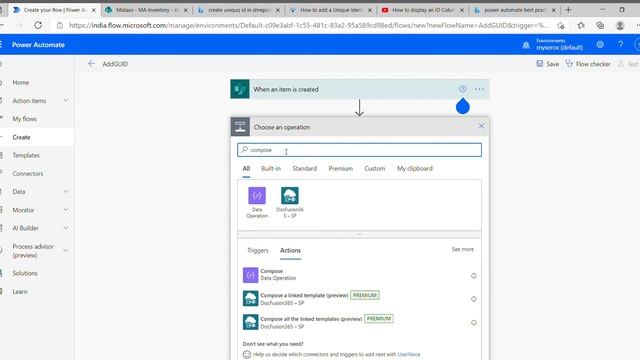The width and height of the screenshot is (640, 360).
Task: Switch to the All filter tab
Action: click(246, 169)
